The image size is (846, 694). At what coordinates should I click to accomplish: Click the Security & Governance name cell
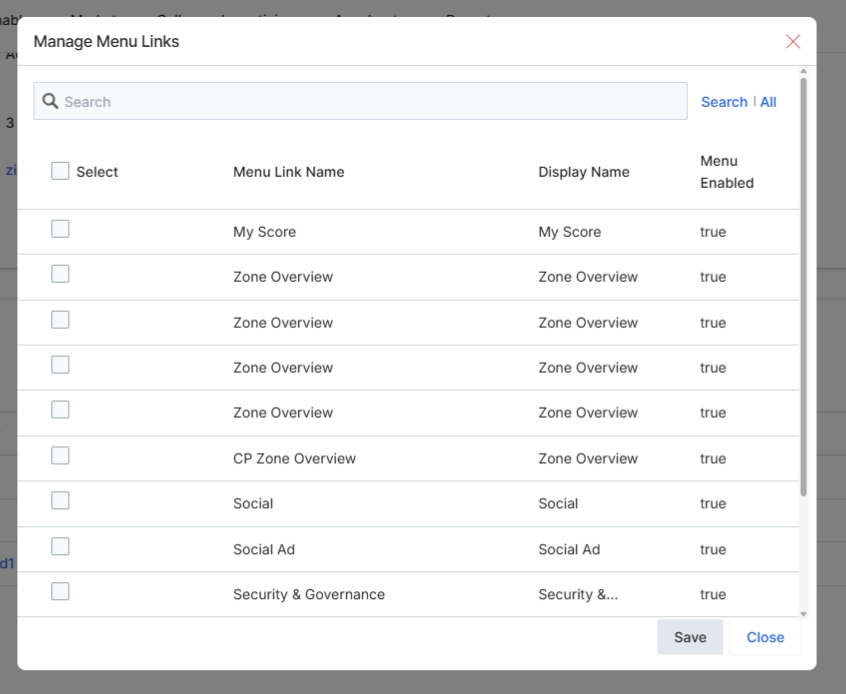(309, 595)
